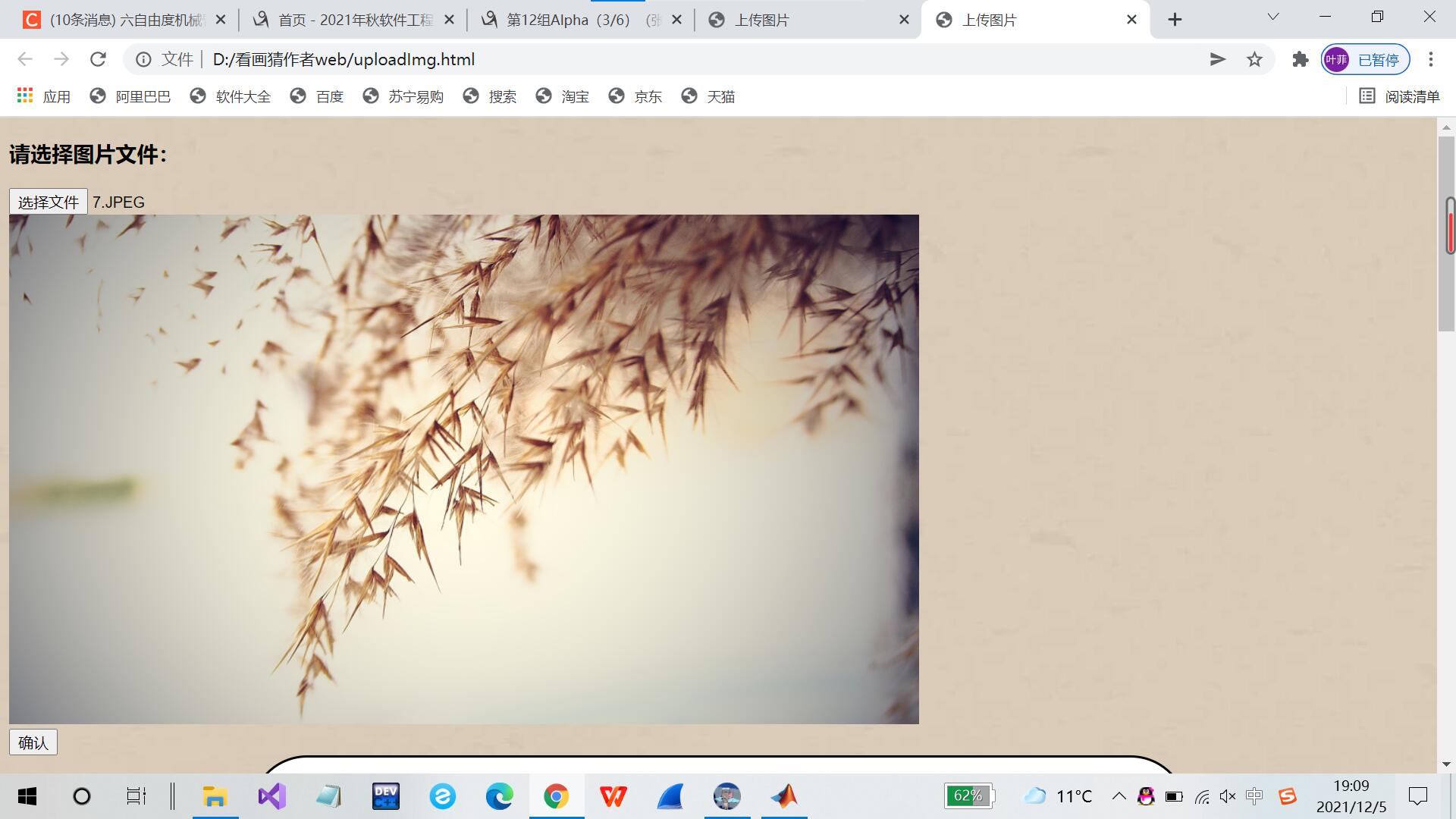Switch to the 第12组Alpha tab
Image resolution: width=1456 pixels, height=819 pixels.
[569, 20]
